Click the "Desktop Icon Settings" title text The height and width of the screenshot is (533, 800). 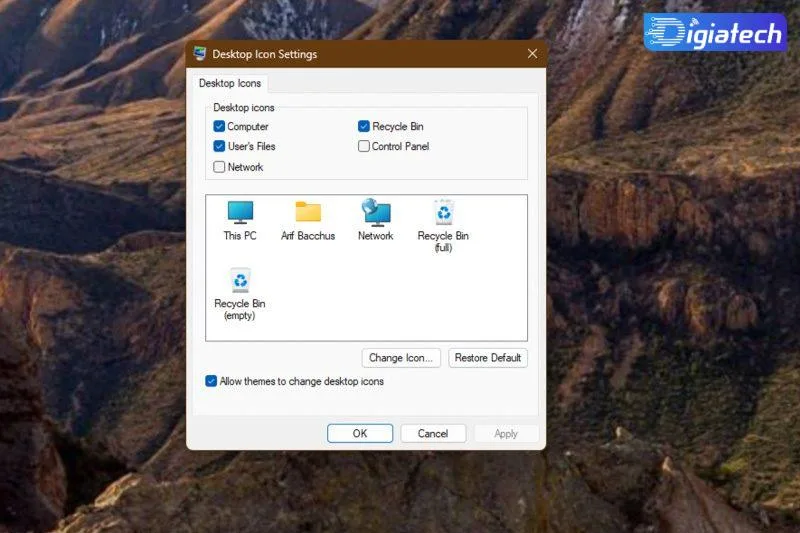coord(265,54)
